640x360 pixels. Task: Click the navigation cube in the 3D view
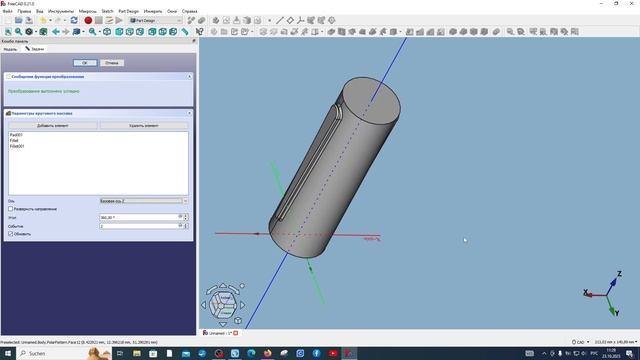click(223, 304)
